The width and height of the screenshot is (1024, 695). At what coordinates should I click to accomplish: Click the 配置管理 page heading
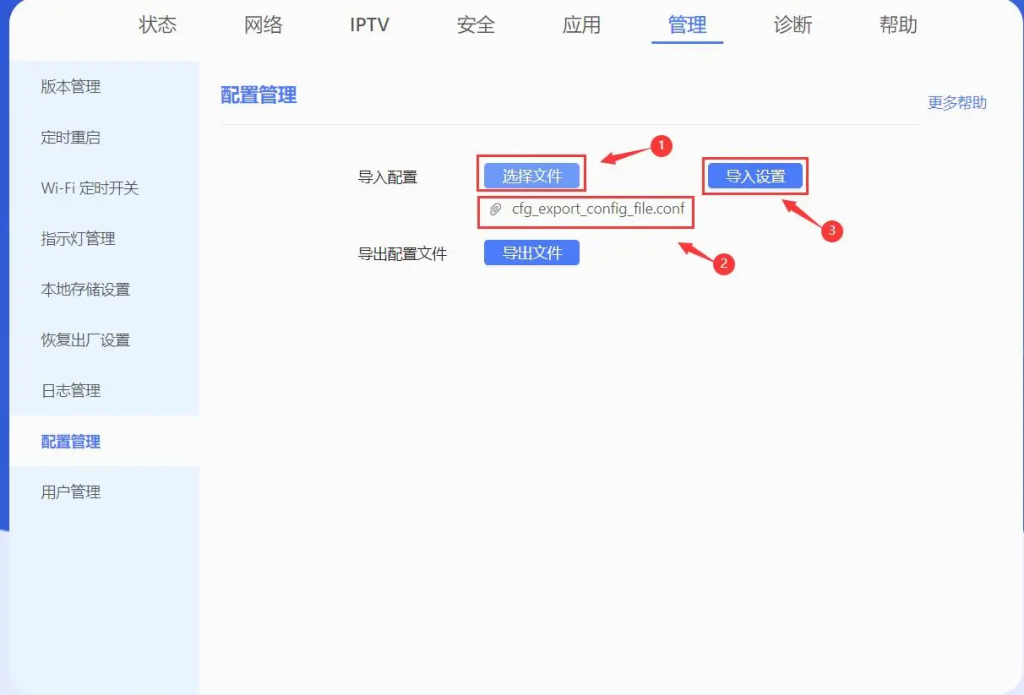click(259, 95)
